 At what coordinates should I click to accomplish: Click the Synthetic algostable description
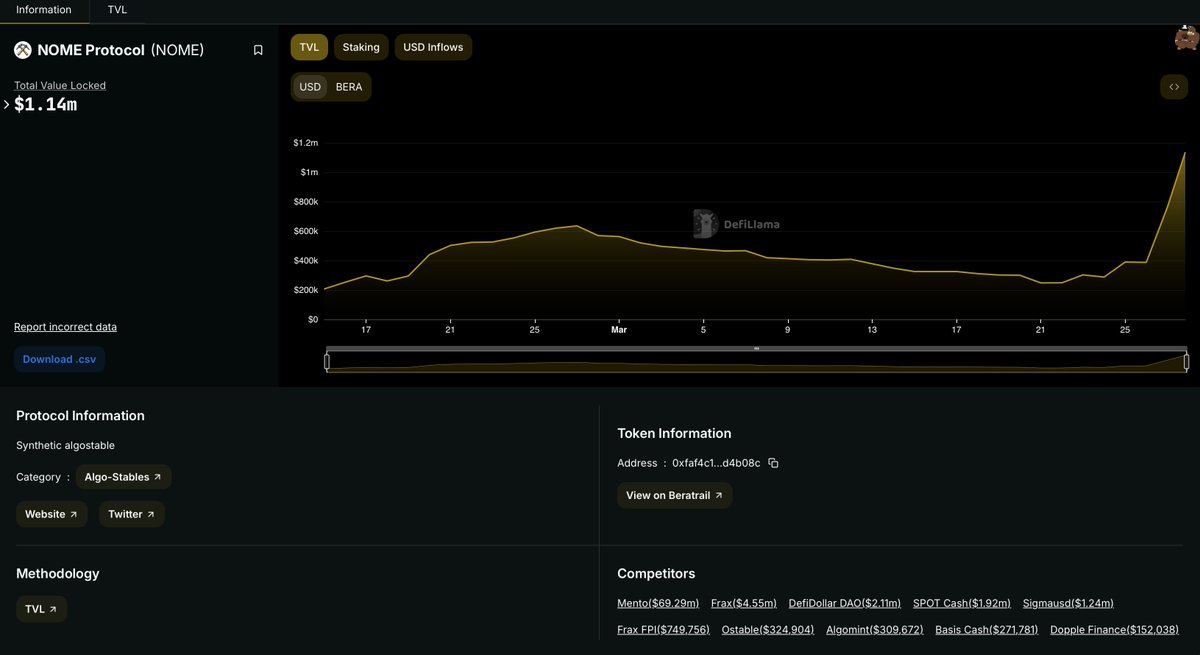tap(66, 445)
